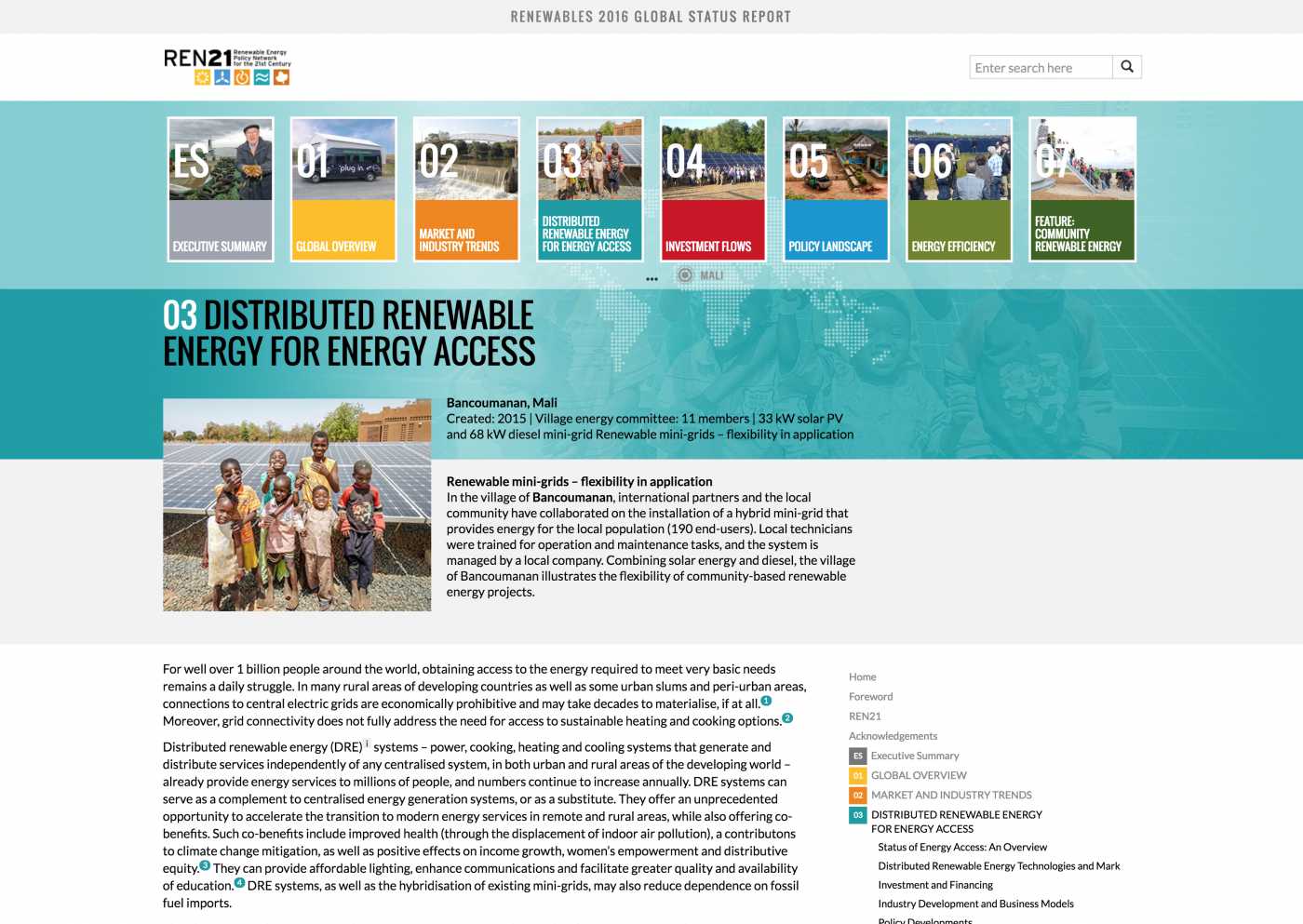
Task: Click the yellow 01 sidebar badge
Action: click(858, 775)
